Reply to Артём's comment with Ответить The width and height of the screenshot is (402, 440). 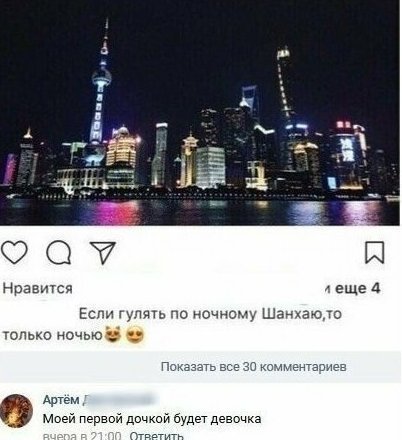pyautogui.click(x=156, y=436)
